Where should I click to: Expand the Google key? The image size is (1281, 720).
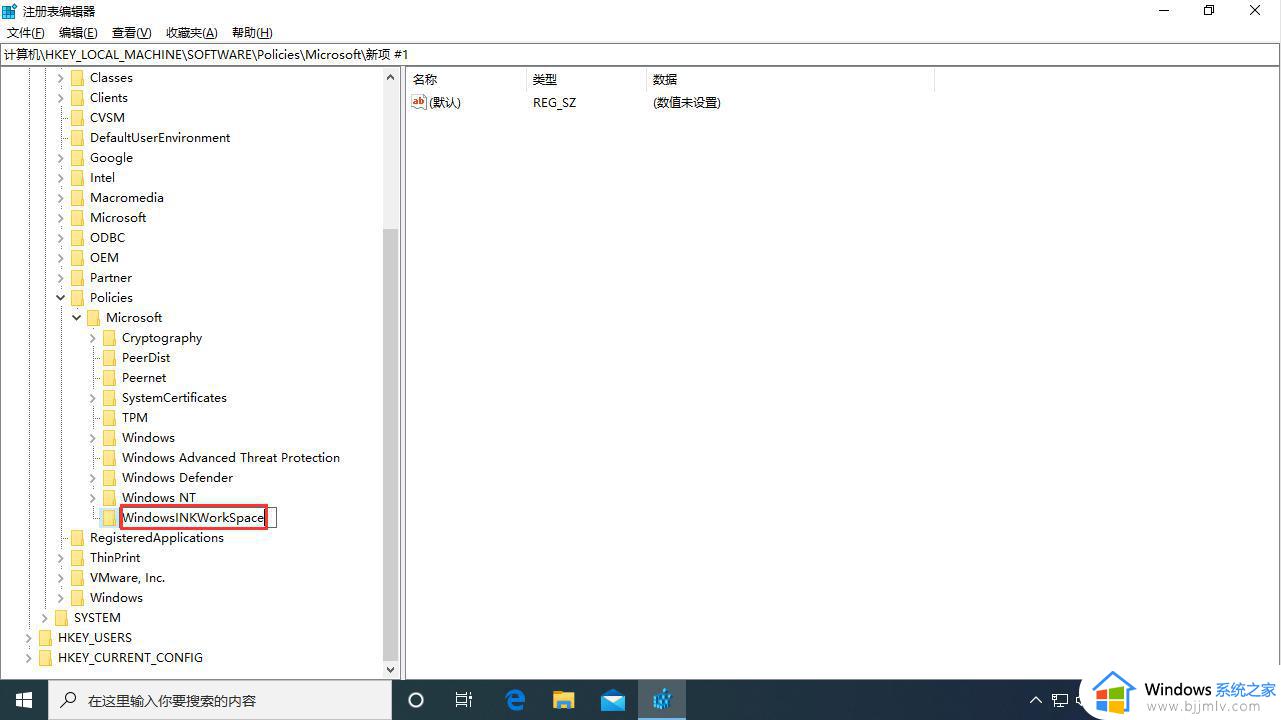point(60,158)
